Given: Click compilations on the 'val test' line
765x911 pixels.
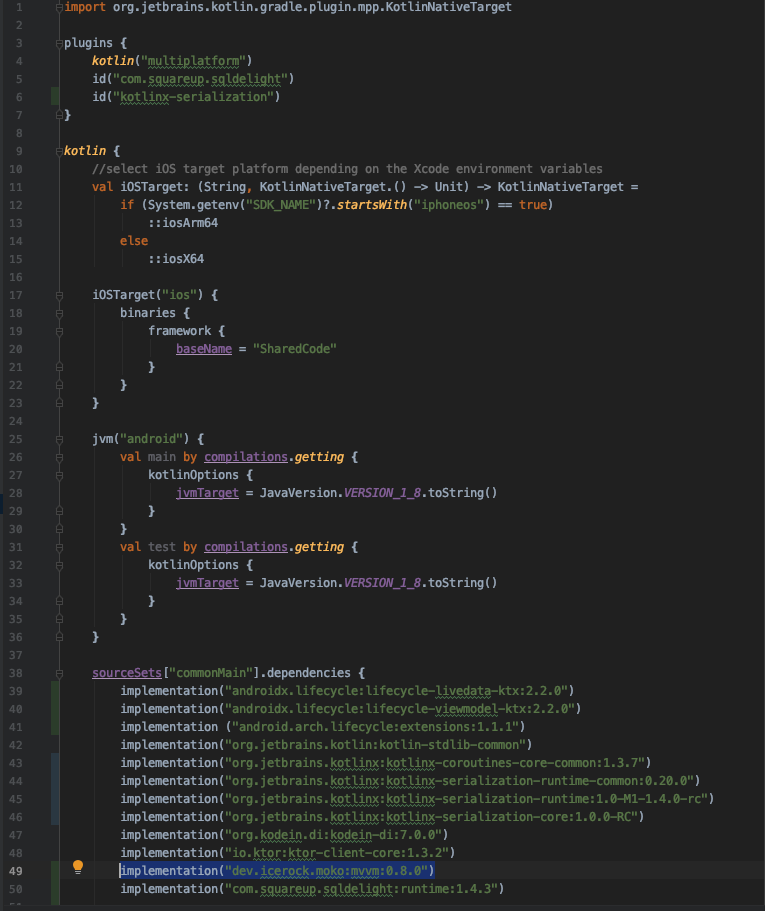Looking at the screenshot, I should pyautogui.click(x=246, y=547).
